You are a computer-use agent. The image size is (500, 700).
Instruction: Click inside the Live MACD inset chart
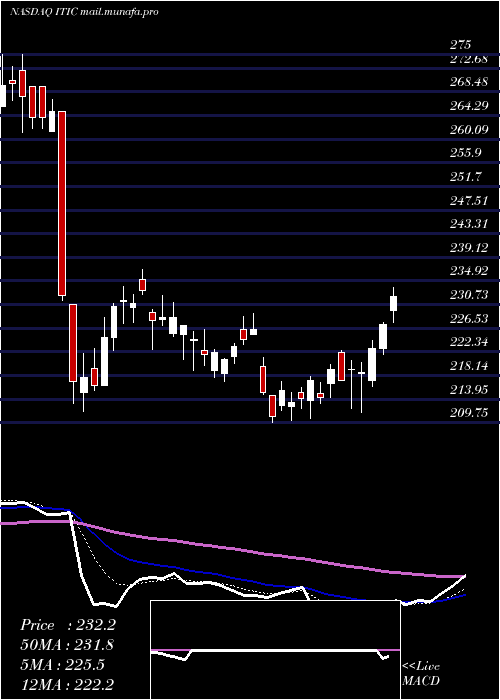[x=275, y=650]
